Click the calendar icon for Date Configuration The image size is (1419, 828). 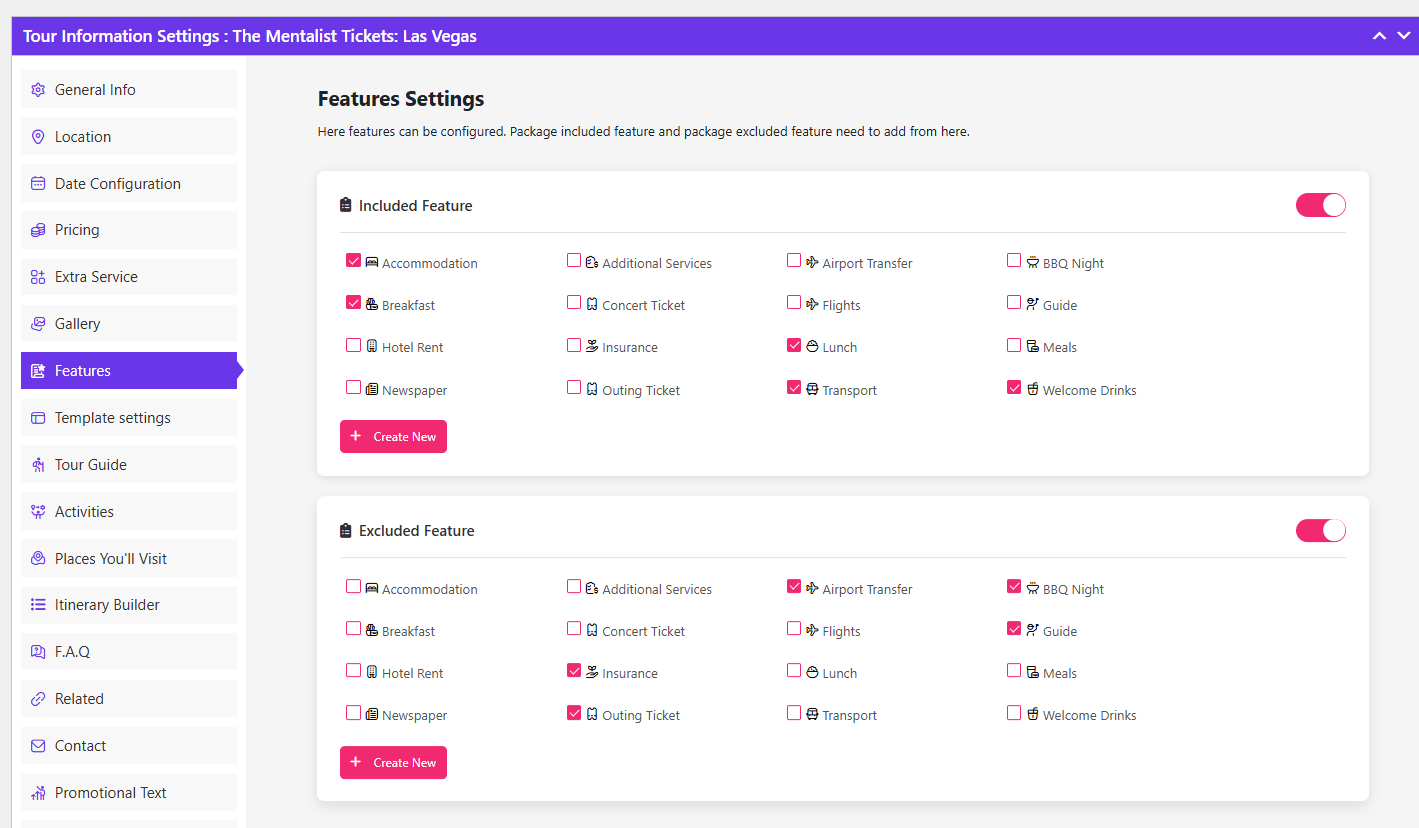[x=38, y=184]
